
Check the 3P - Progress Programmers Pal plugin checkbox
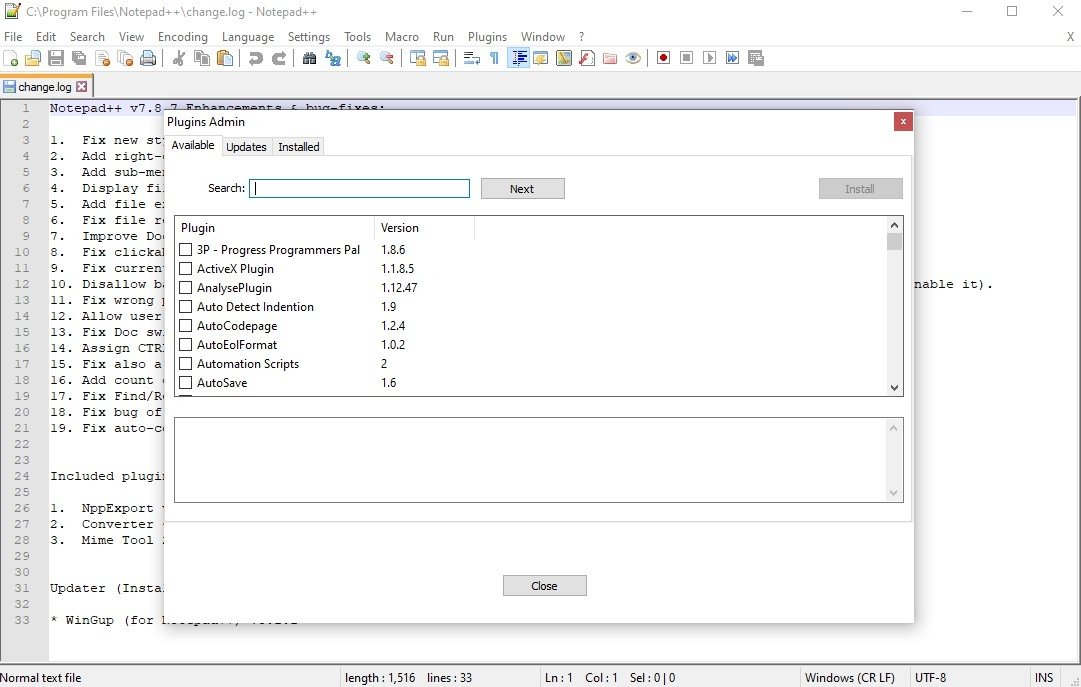point(185,250)
